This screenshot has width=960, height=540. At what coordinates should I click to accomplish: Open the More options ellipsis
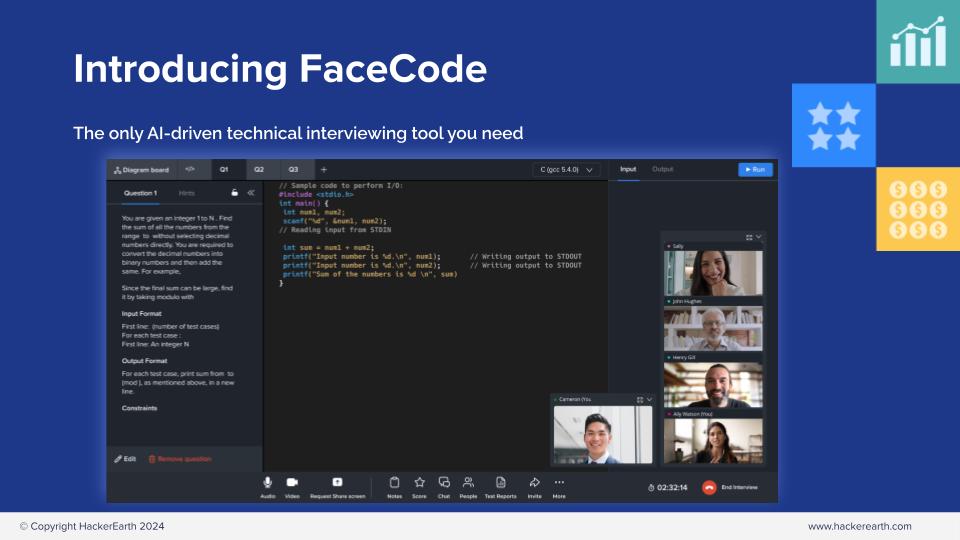[559, 482]
